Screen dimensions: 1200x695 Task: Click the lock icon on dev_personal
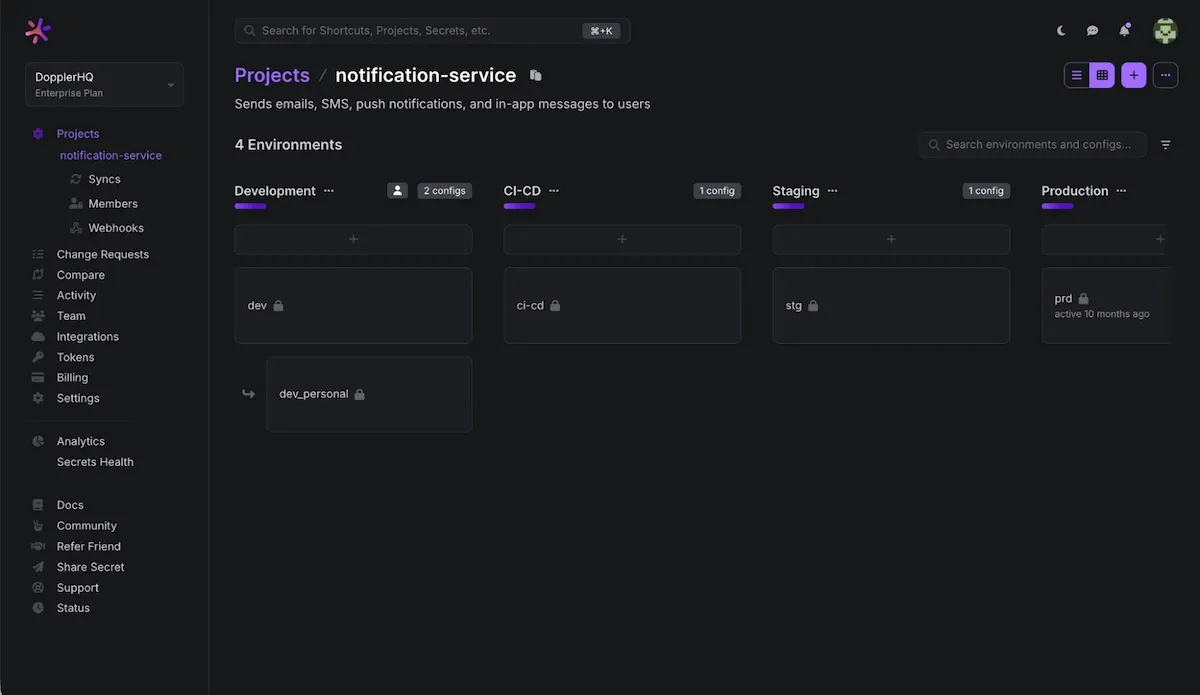click(360, 395)
